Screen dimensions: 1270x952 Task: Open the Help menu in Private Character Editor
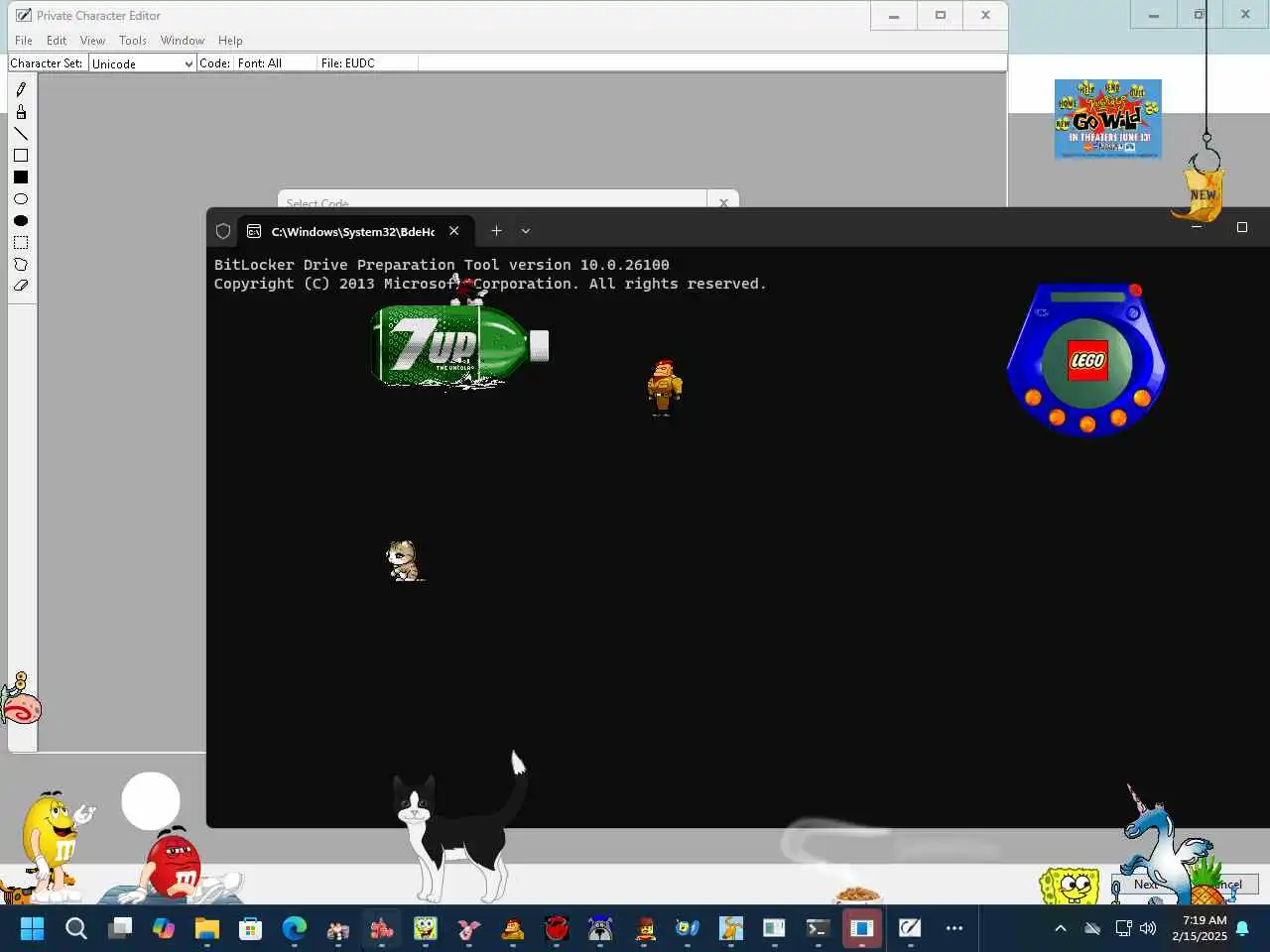point(230,41)
